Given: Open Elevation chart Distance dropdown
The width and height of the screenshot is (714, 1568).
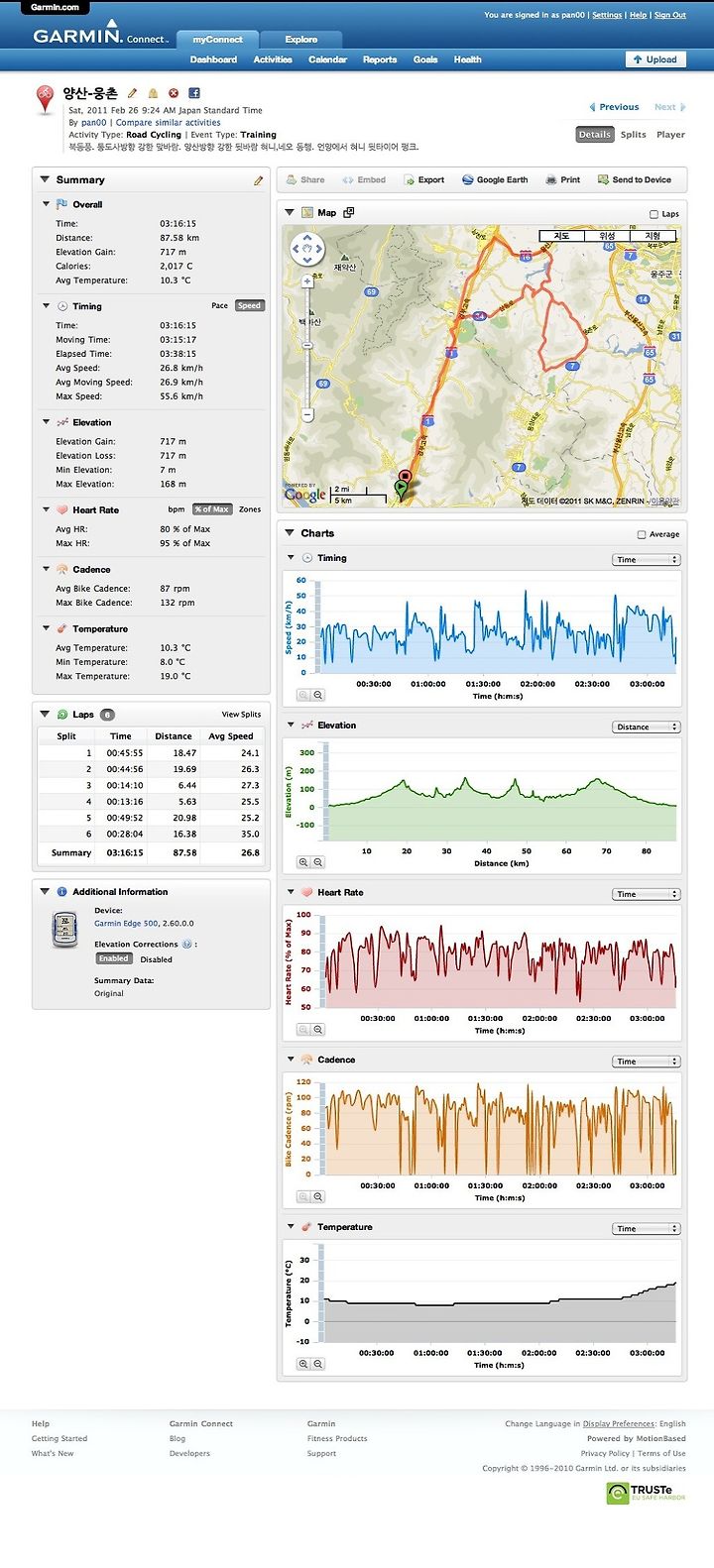Looking at the screenshot, I should pyautogui.click(x=646, y=728).
